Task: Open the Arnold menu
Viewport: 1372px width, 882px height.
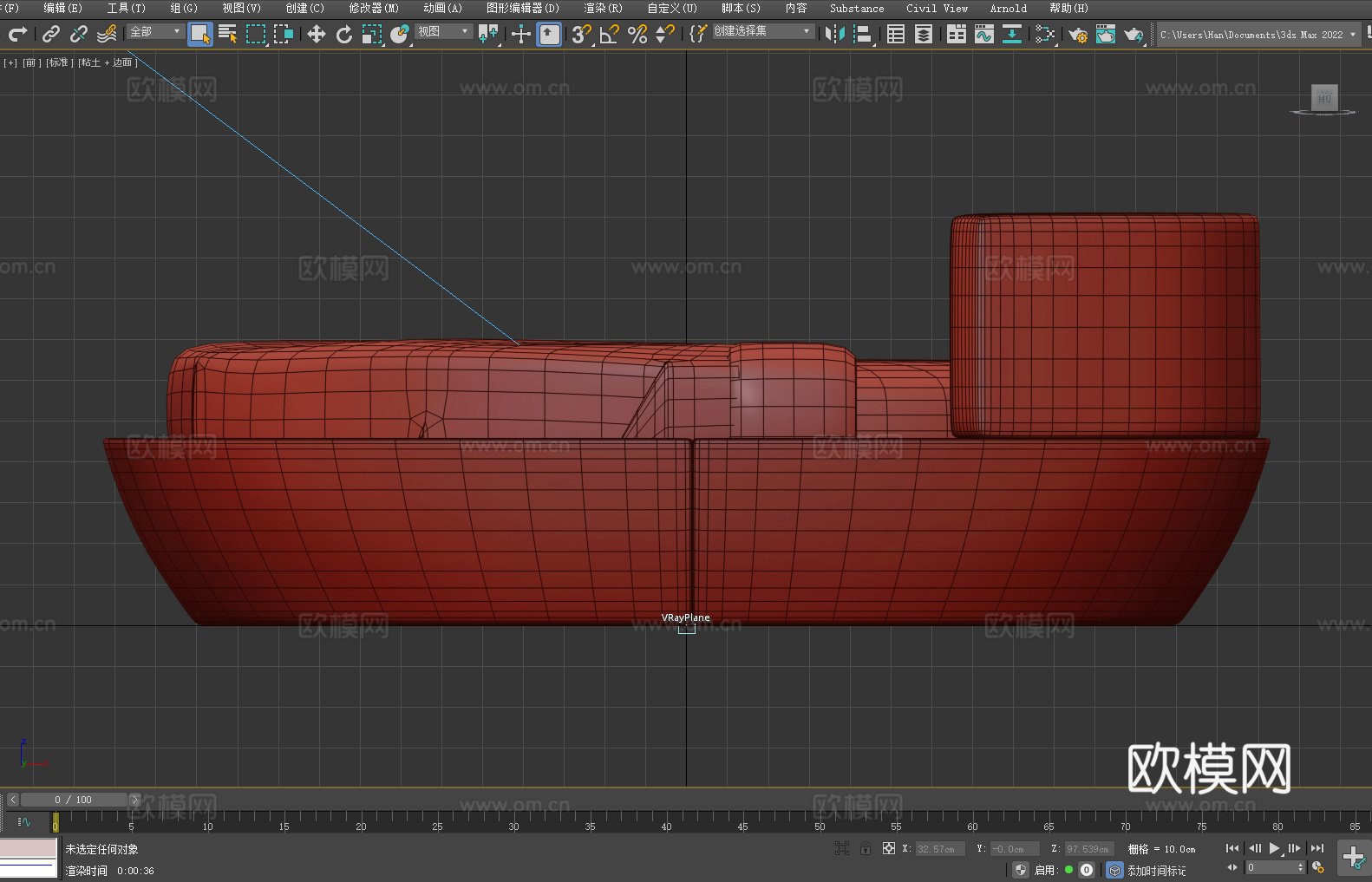Action: point(1008,8)
